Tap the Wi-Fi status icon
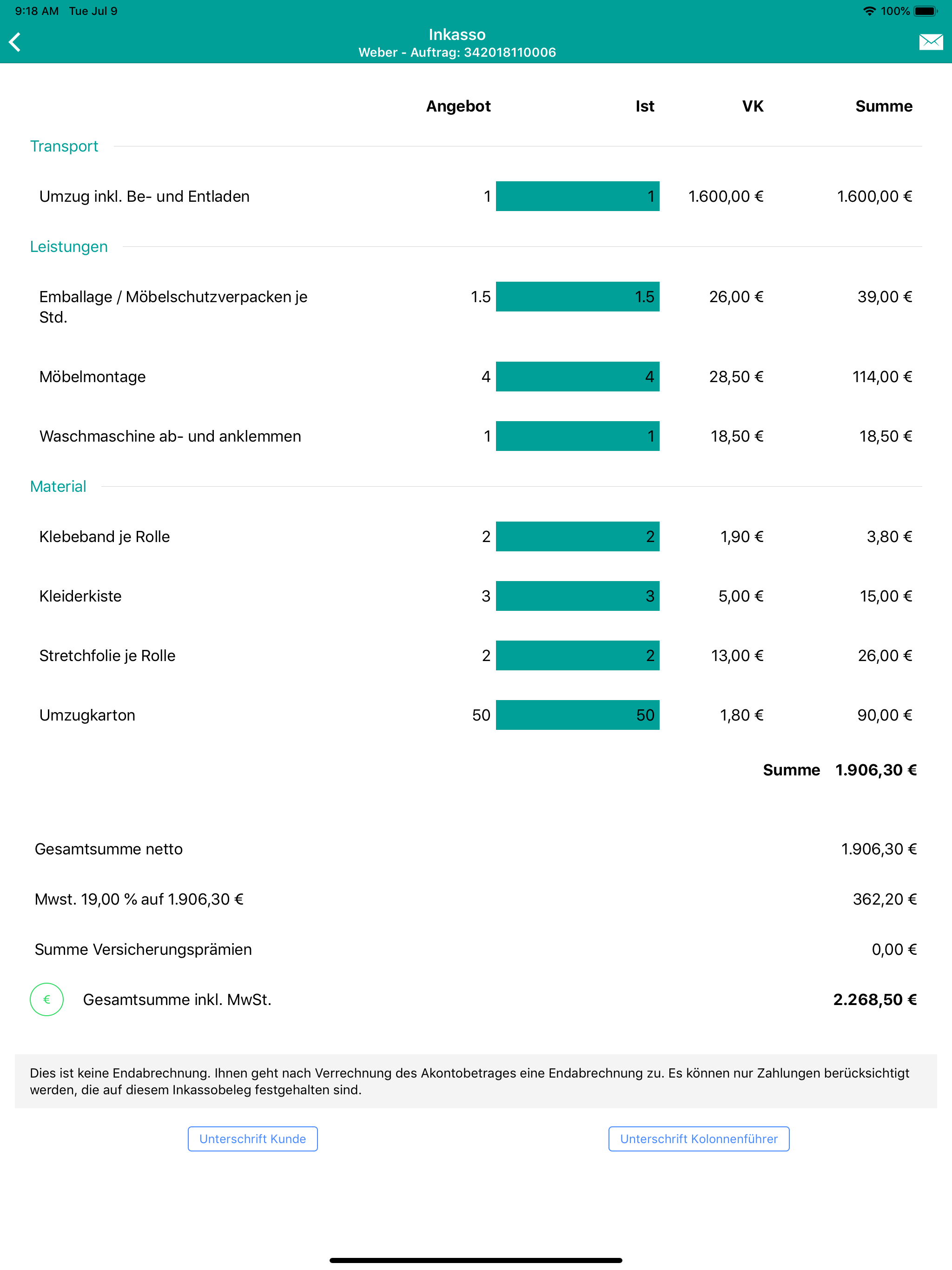This screenshot has width=952, height=1270. tap(869, 11)
